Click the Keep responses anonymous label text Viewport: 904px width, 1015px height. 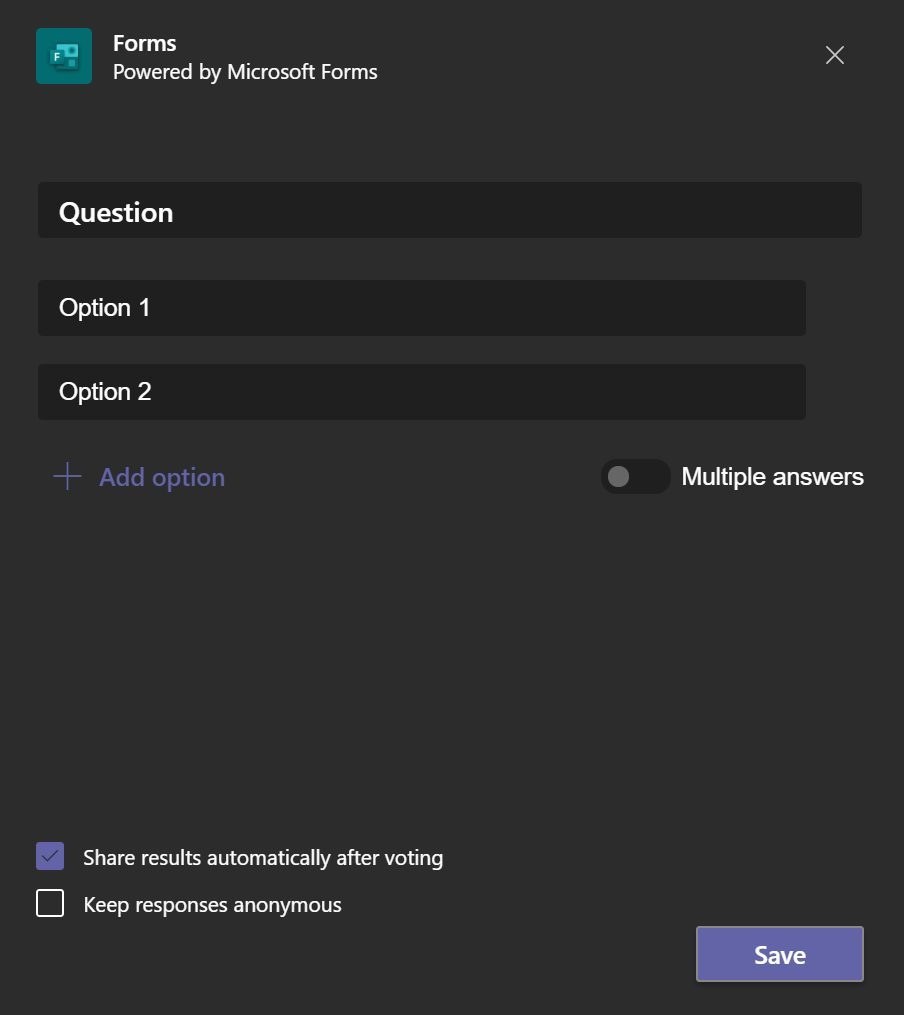212,905
